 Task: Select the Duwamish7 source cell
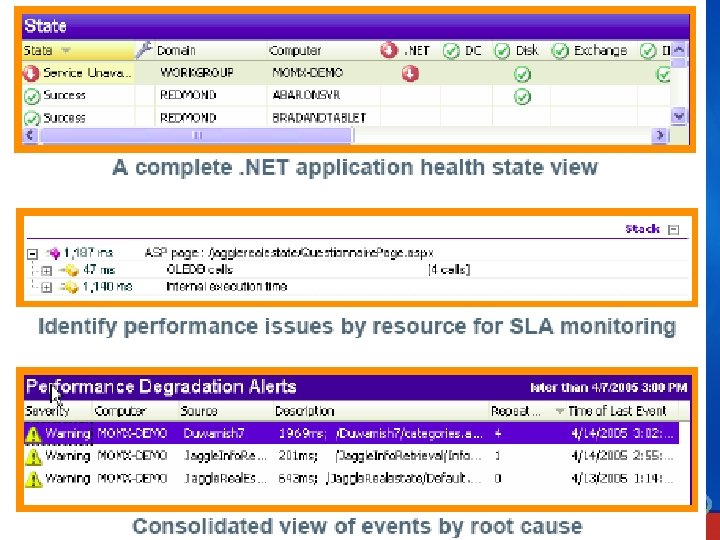214,433
